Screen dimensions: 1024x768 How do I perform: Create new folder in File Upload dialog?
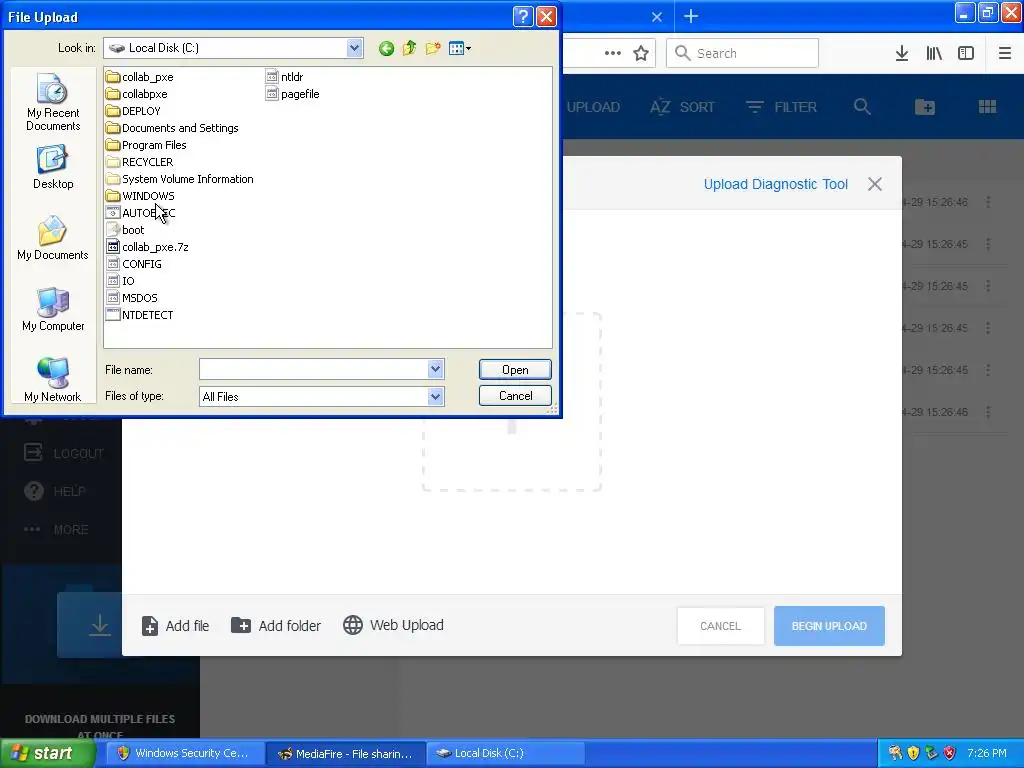click(x=432, y=48)
